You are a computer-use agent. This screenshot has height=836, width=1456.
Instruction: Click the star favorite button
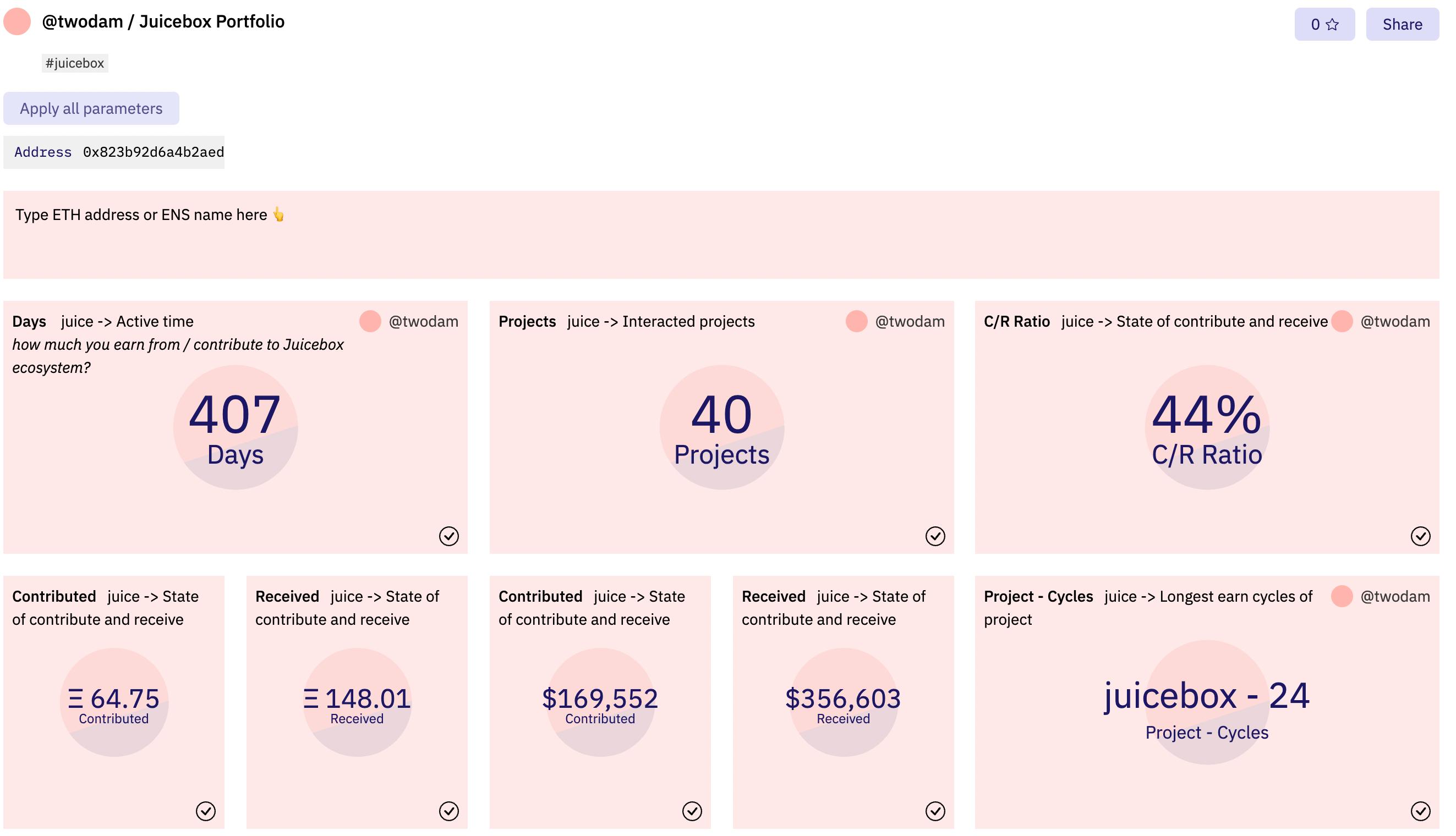point(1323,24)
